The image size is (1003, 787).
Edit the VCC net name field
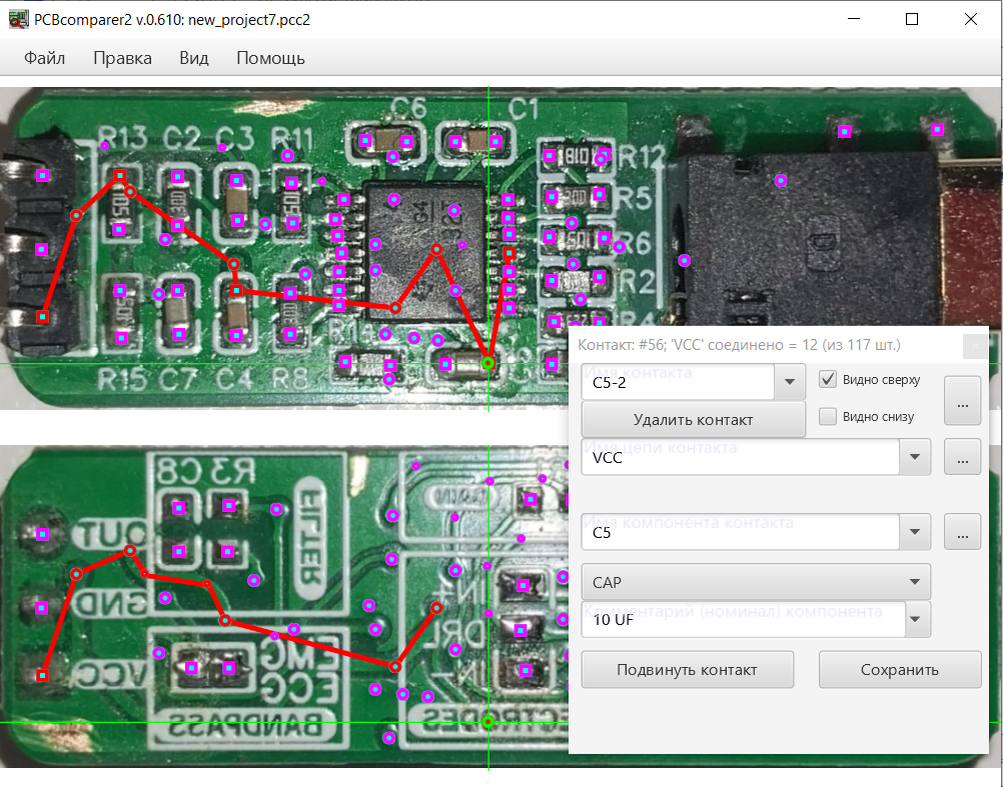(x=741, y=457)
